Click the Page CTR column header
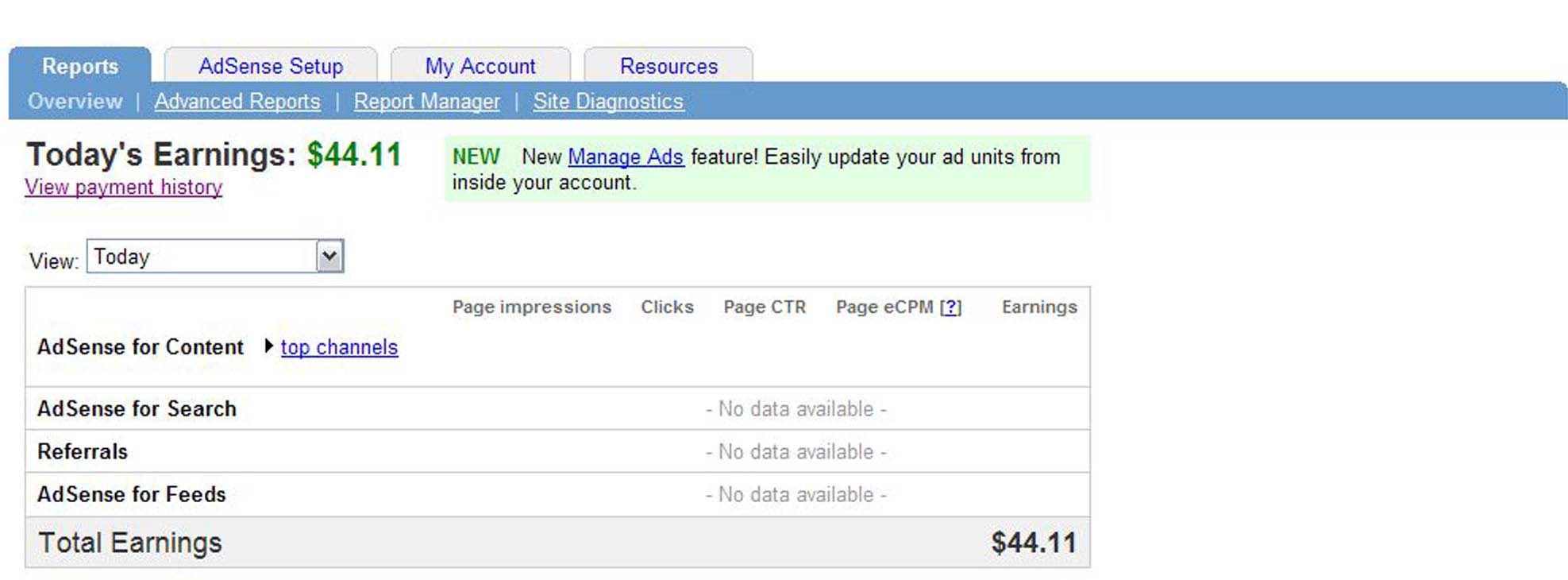The image size is (1568, 580). [x=765, y=307]
